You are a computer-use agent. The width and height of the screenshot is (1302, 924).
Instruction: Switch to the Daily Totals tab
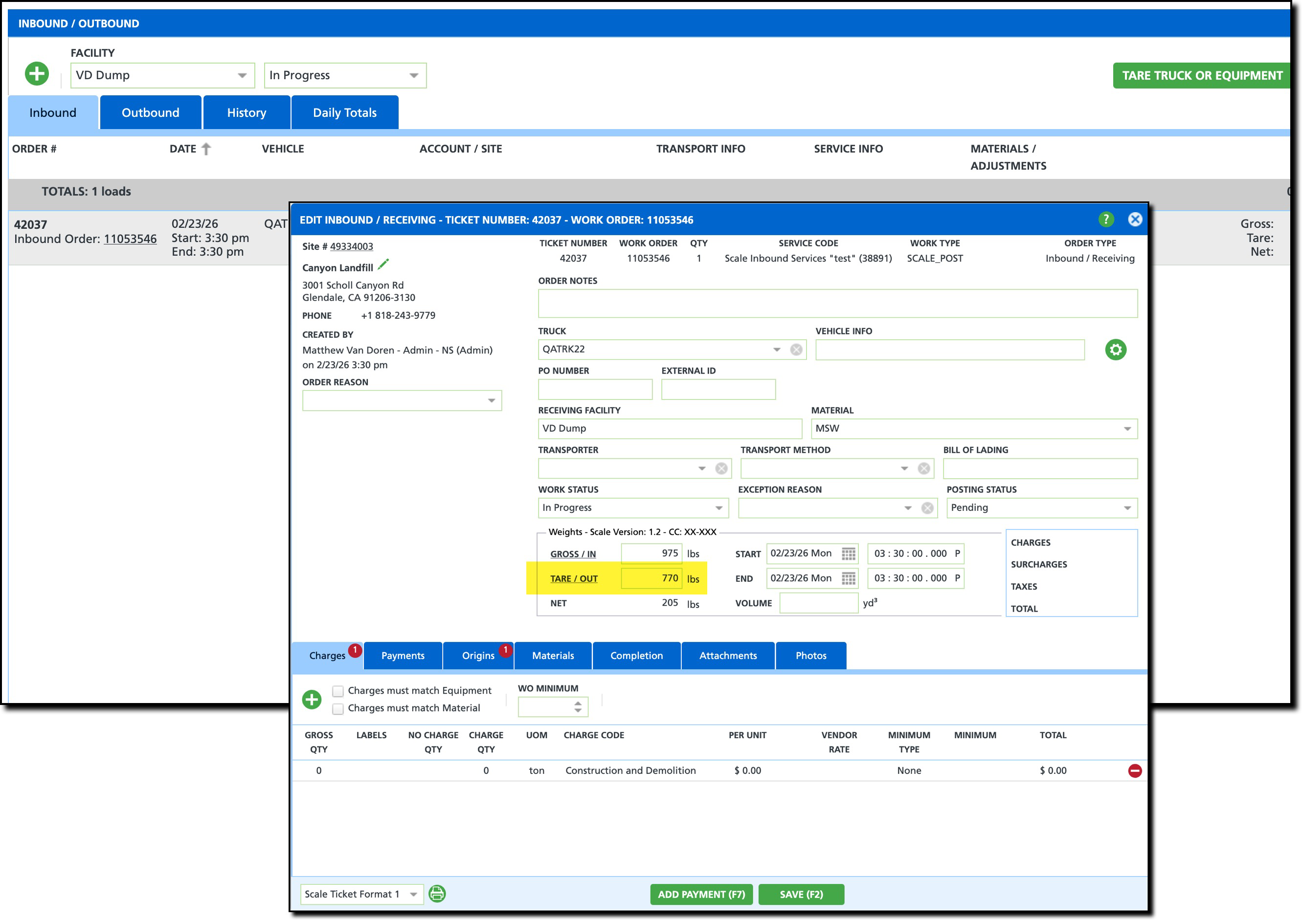[x=344, y=112]
